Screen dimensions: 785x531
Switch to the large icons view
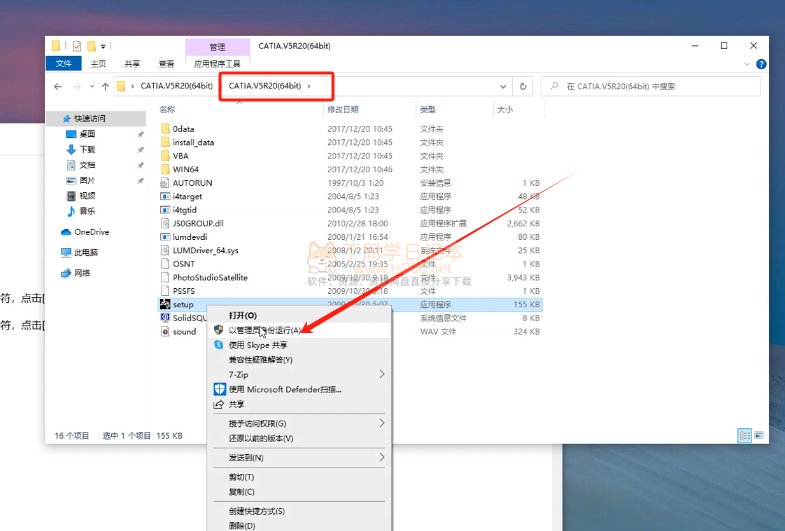click(x=759, y=436)
